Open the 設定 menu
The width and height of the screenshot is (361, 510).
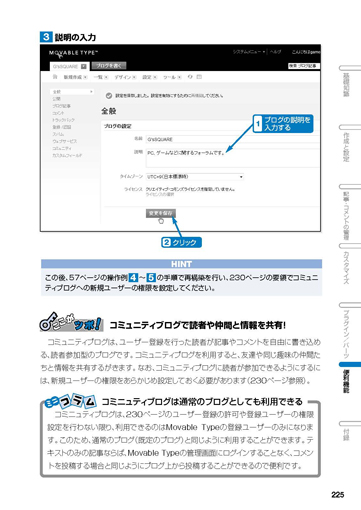(x=149, y=77)
